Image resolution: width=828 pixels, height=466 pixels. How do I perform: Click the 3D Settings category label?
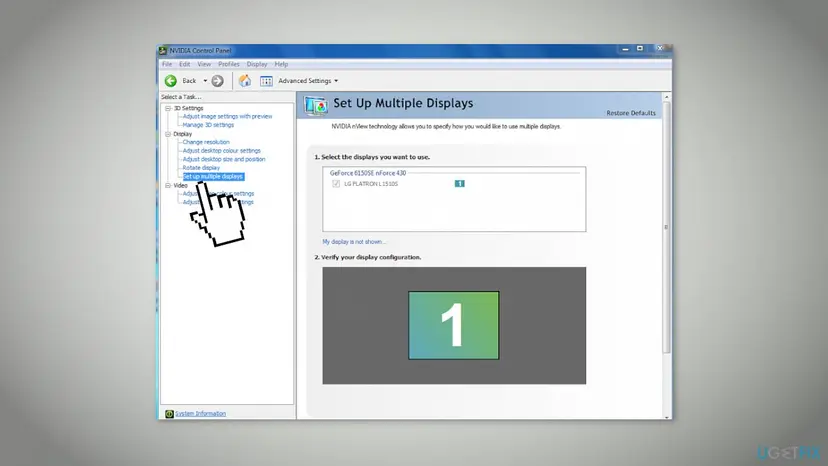tap(189, 108)
